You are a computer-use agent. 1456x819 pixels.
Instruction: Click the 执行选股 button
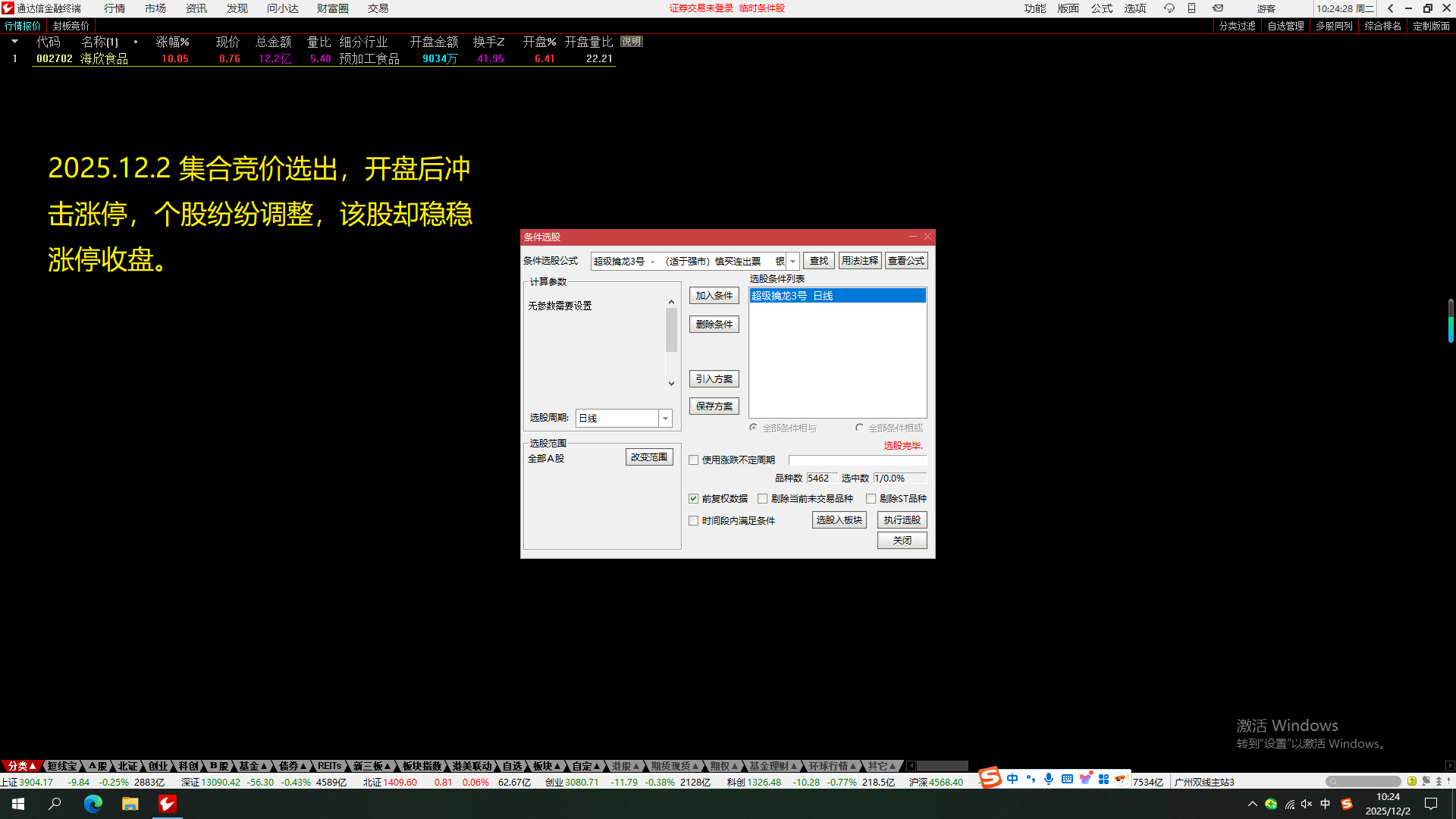tap(902, 520)
